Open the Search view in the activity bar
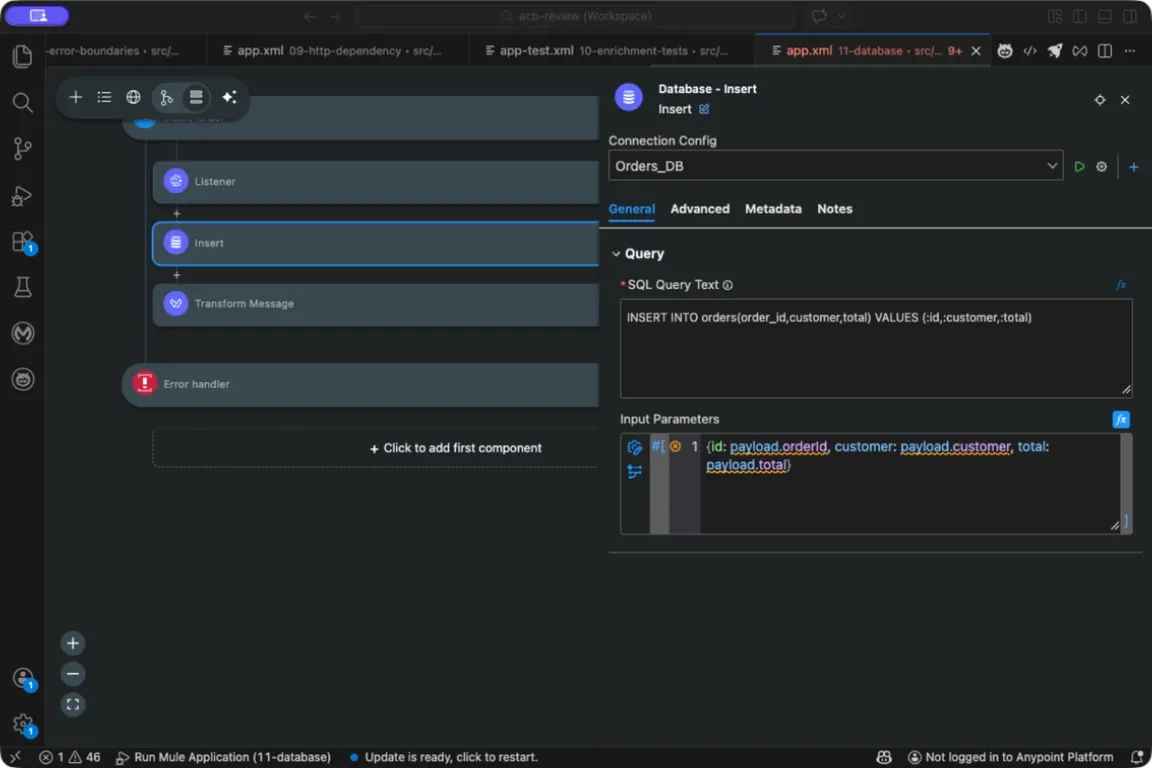This screenshot has height=768, width=1152. tap(23, 102)
